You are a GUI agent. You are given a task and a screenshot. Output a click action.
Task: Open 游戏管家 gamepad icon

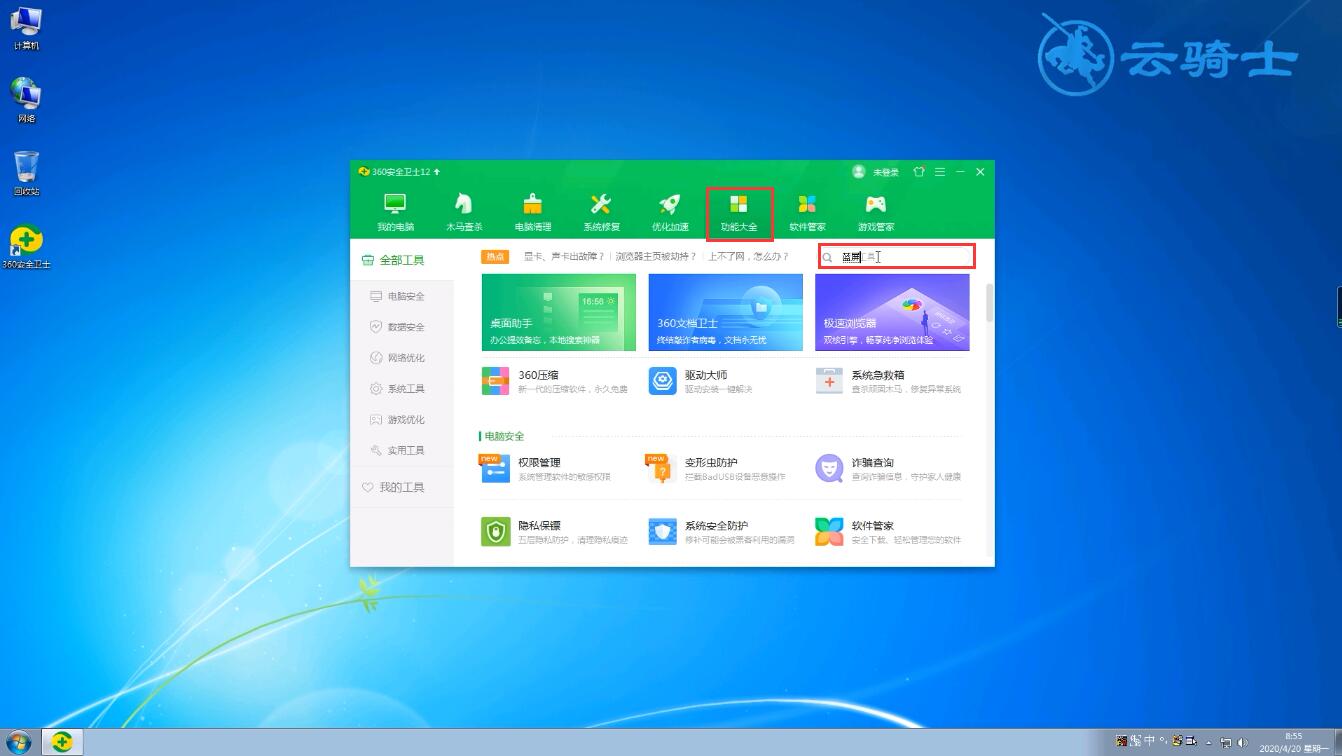(x=876, y=204)
